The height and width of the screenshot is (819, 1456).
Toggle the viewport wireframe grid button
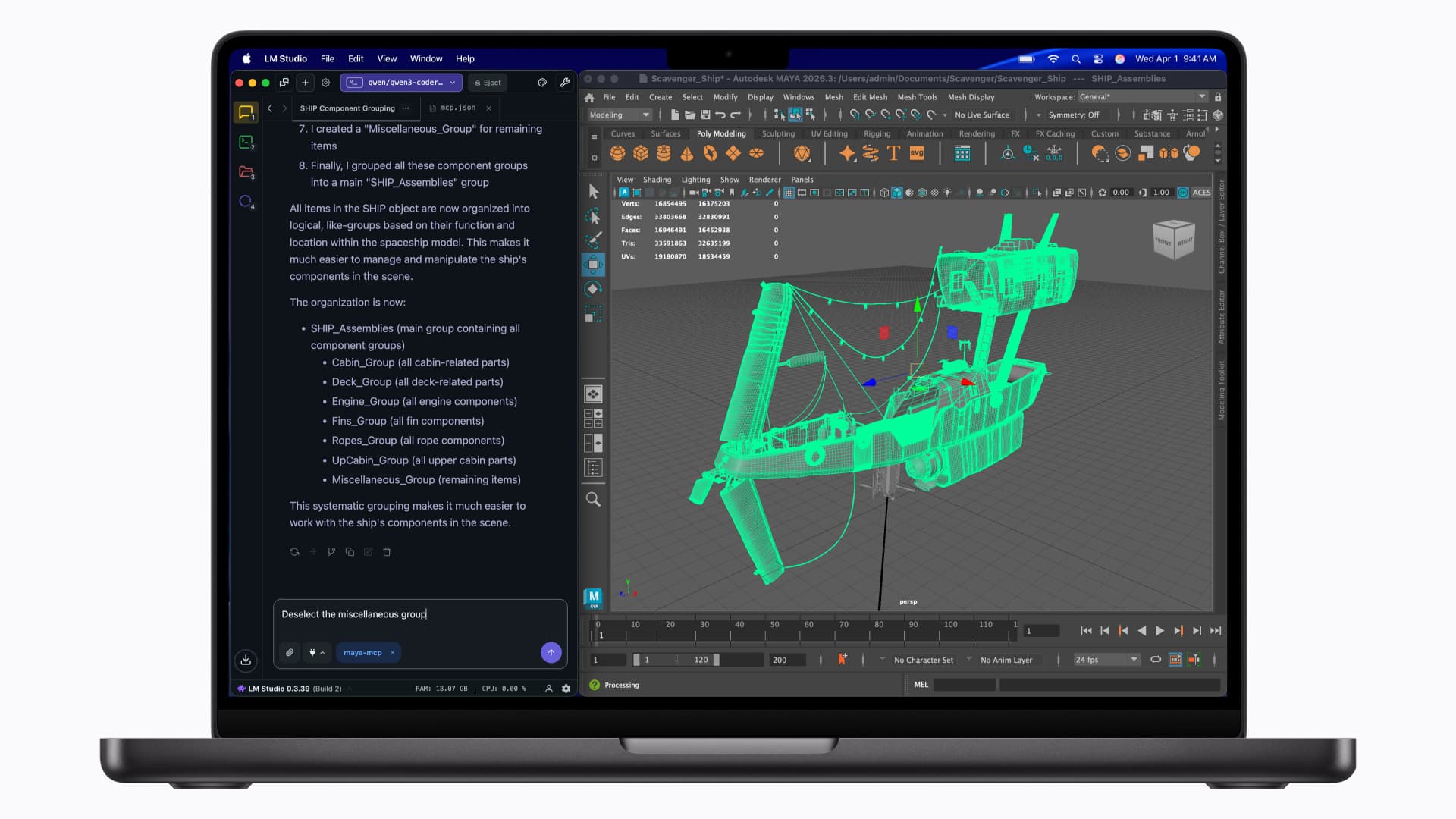(x=789, y=193)
